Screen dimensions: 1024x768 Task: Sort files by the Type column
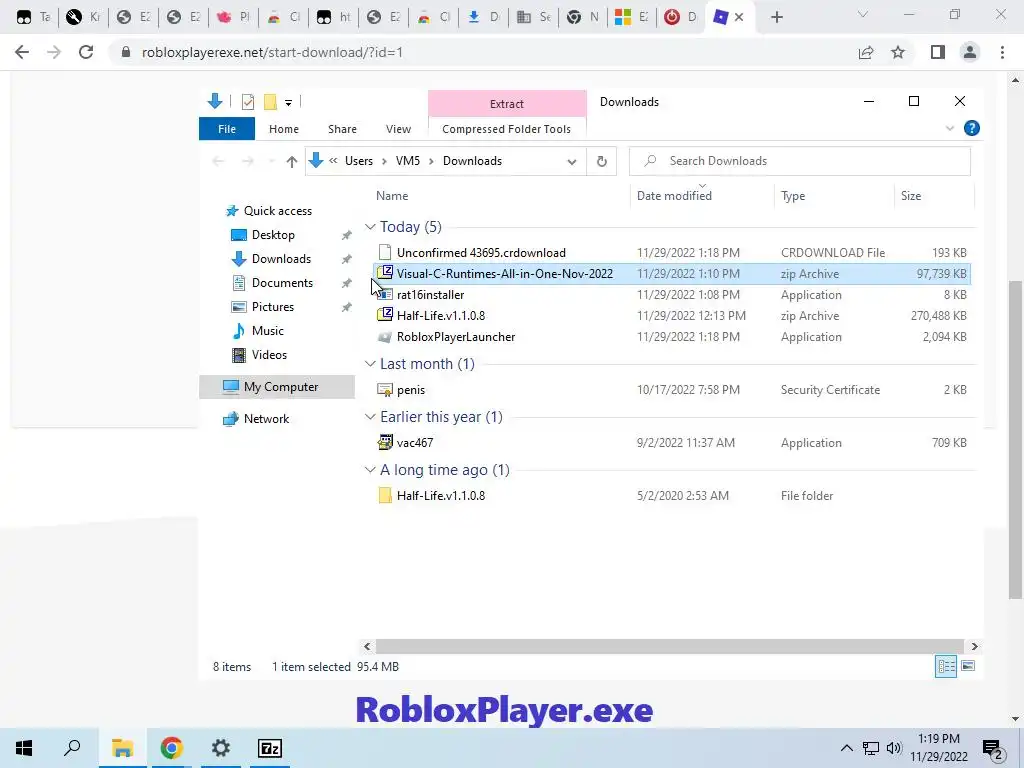coord(793,196)
